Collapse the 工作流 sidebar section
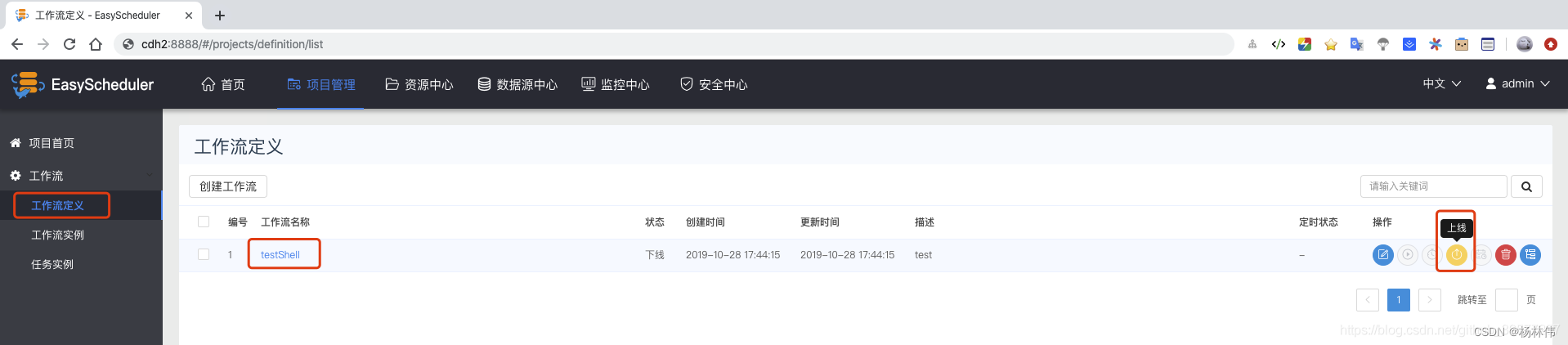Viewport: 1568px width, 345px height. pos(80,176)
